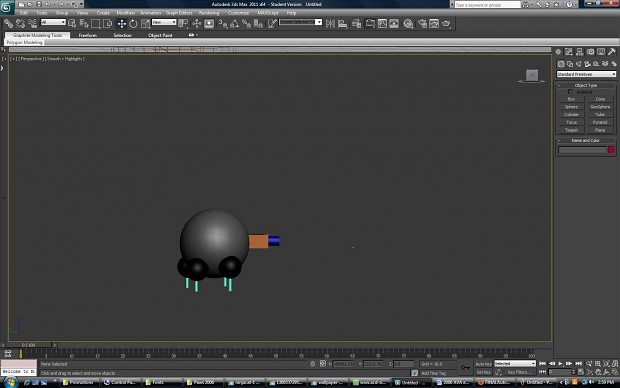This screenshot has height=388, width=620.
Task: Click the search keyword or phrase field
Action: pyautogui.click(x=487, y=5)
